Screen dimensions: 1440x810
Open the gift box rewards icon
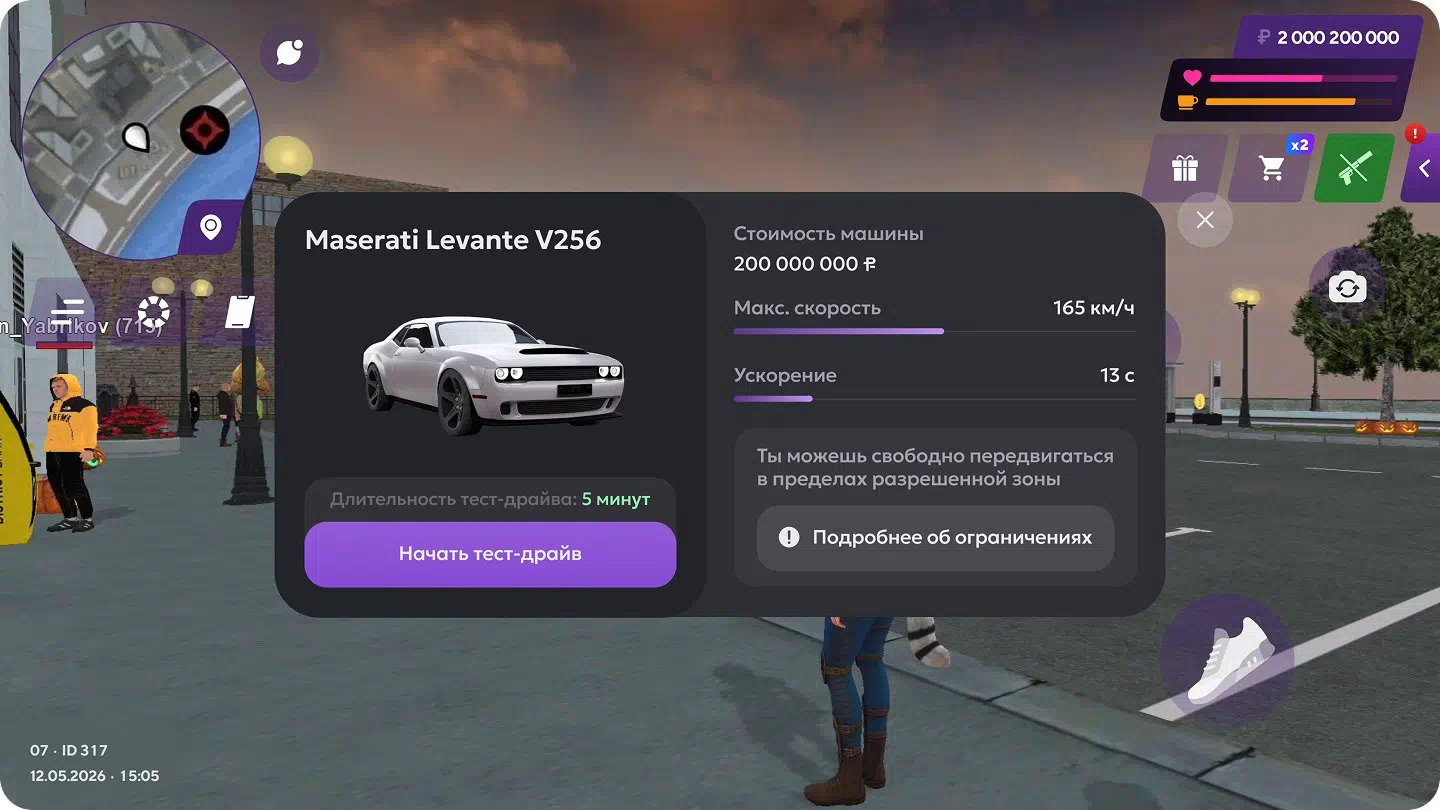tap(1185, 168)
